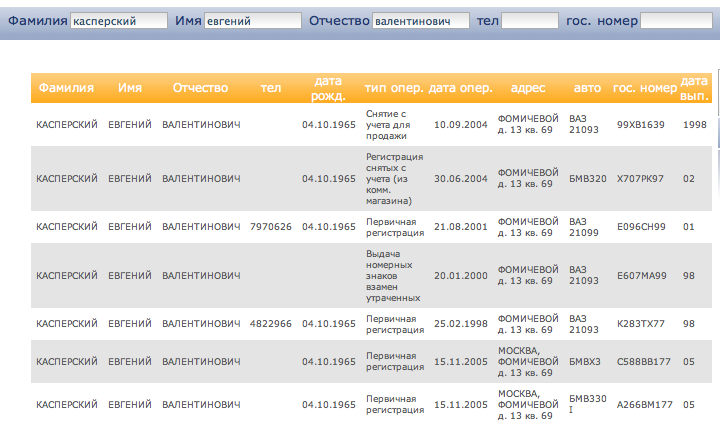
Task: Click the тел column header
Action: tap(271, 88)
